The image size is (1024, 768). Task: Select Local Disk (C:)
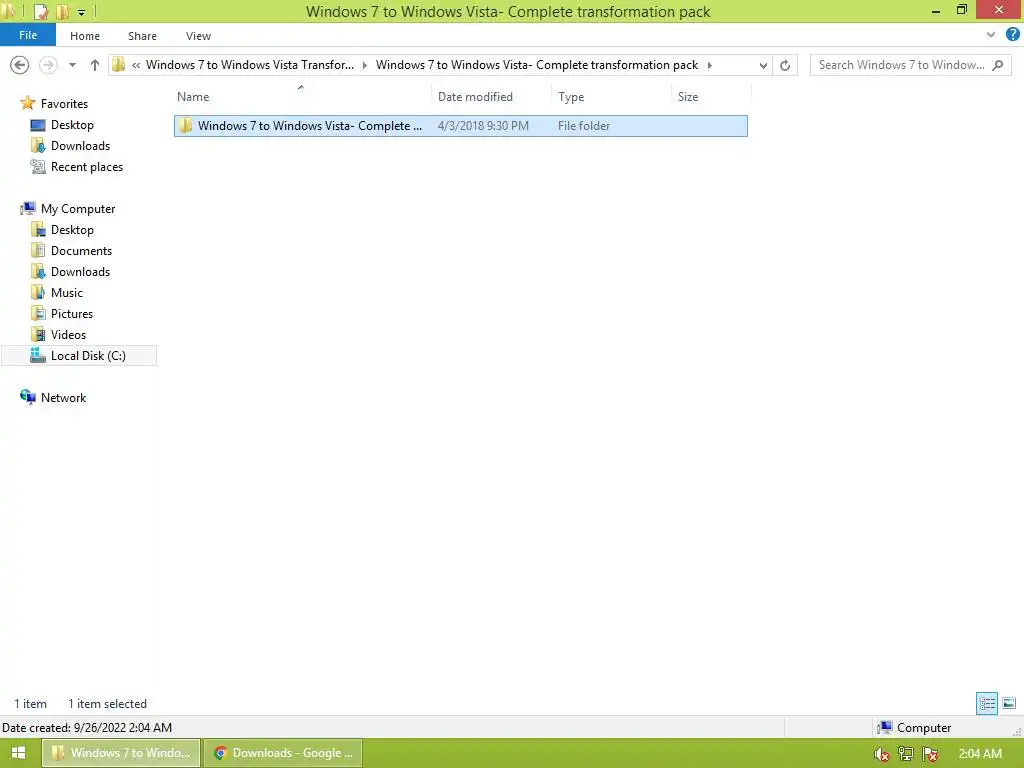(x=79, y=356)
